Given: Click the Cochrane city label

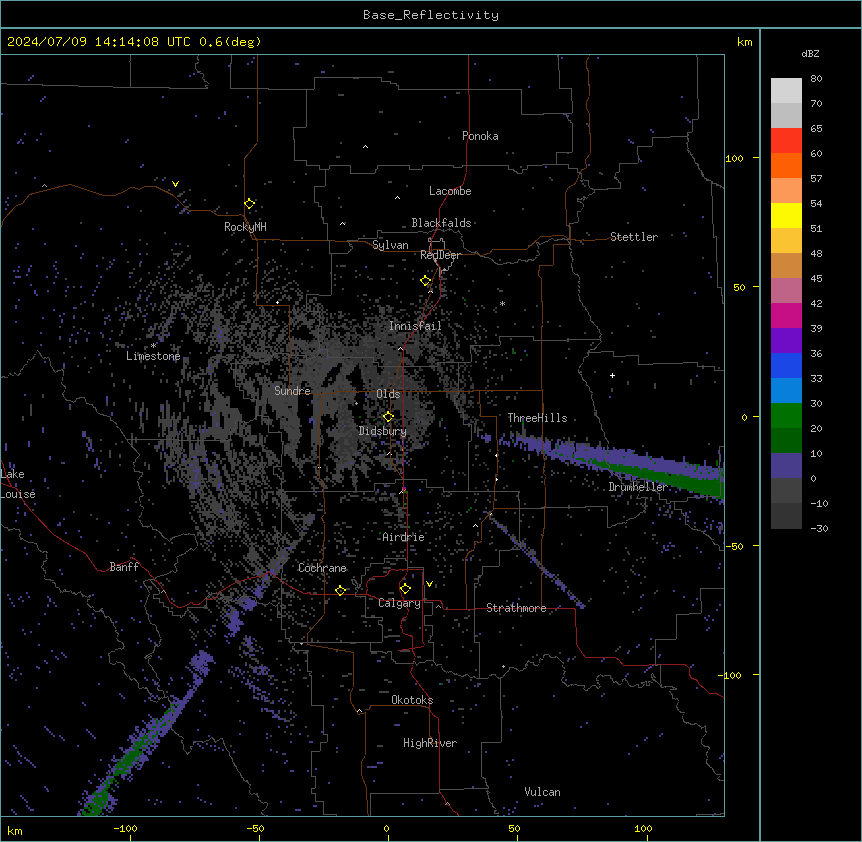Looking at the screenshot, I should tap(322, 568).
